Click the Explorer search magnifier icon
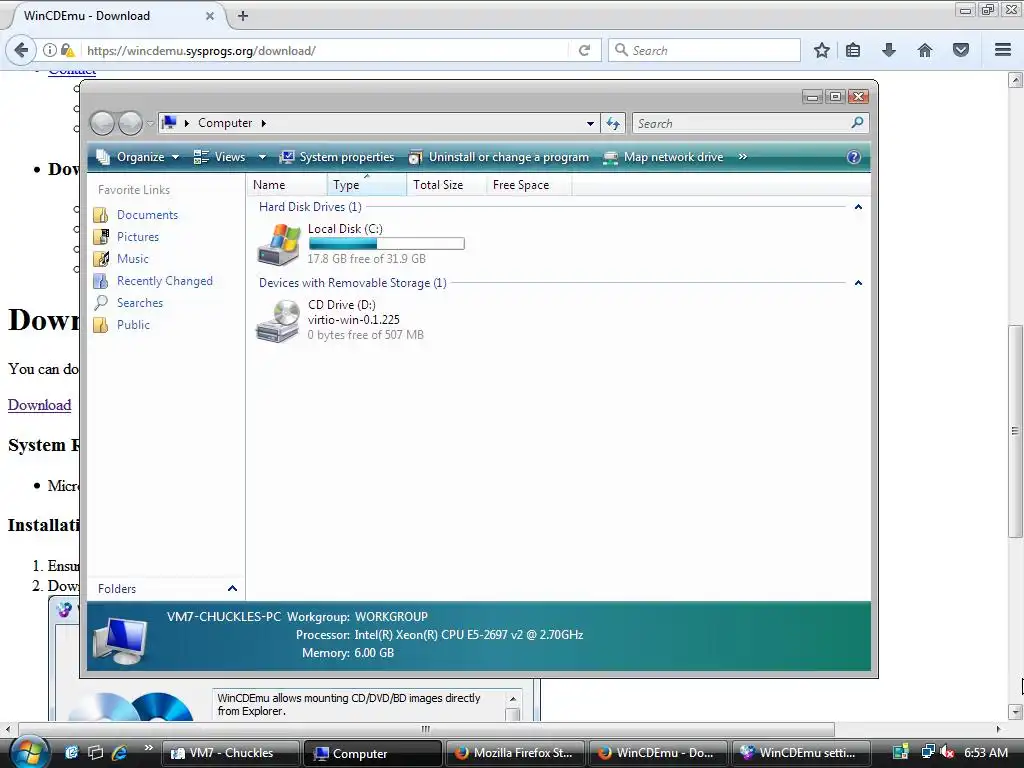This screenshot has height=768, width=1024. (x=857, y=122)
